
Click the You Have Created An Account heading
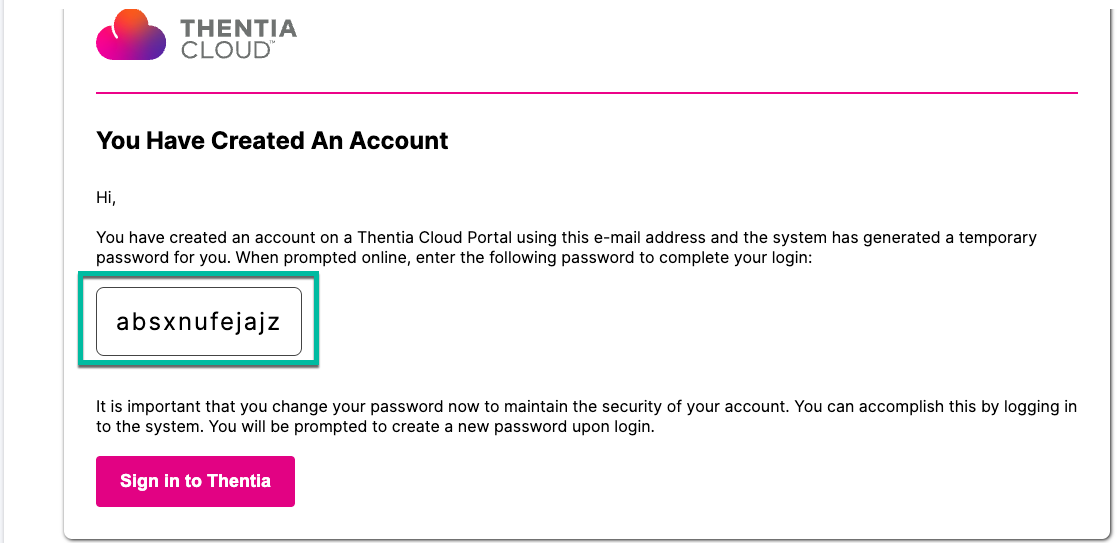click(272, 140)
